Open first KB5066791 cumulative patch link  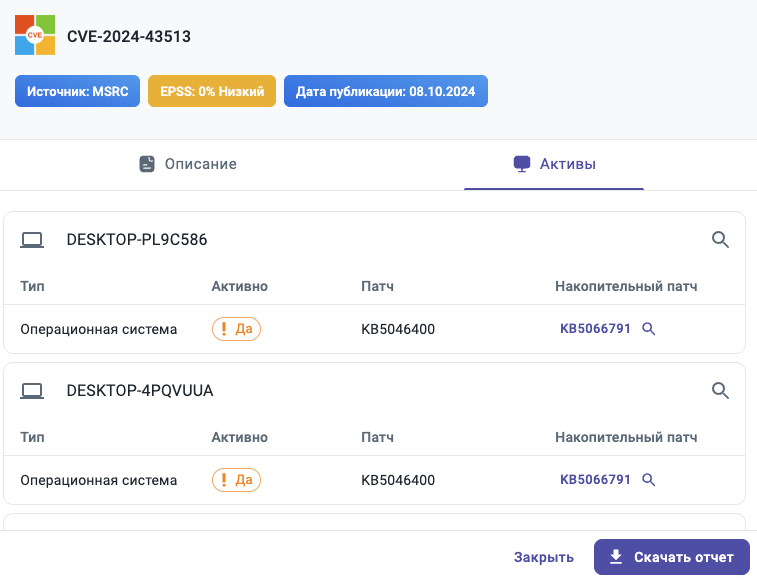pos(595,329)
